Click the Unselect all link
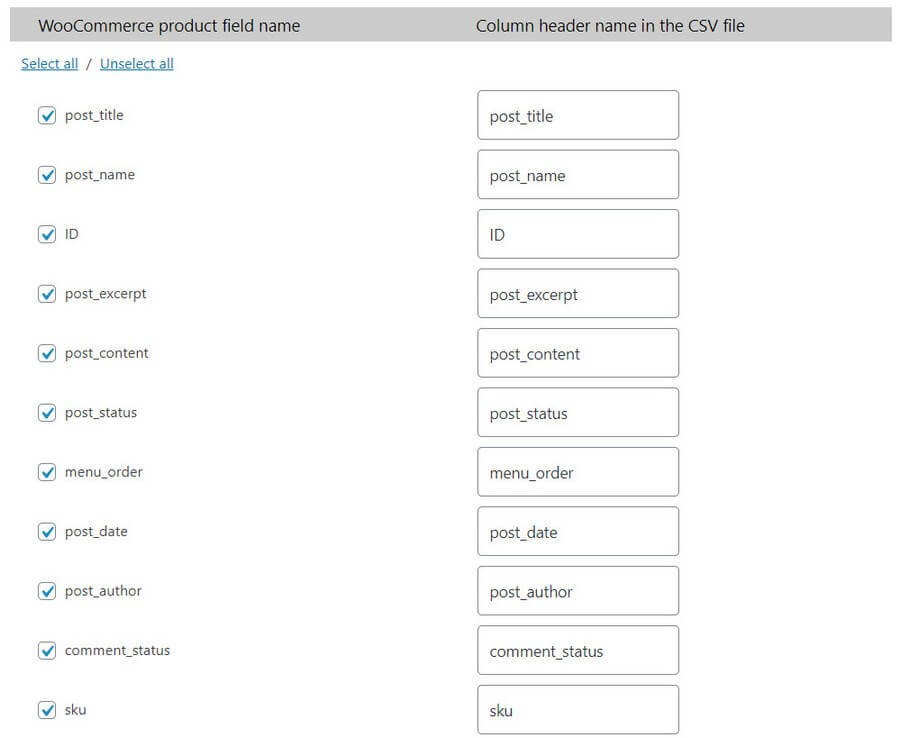This screenshot has height=738, width=900. (137, 64)
